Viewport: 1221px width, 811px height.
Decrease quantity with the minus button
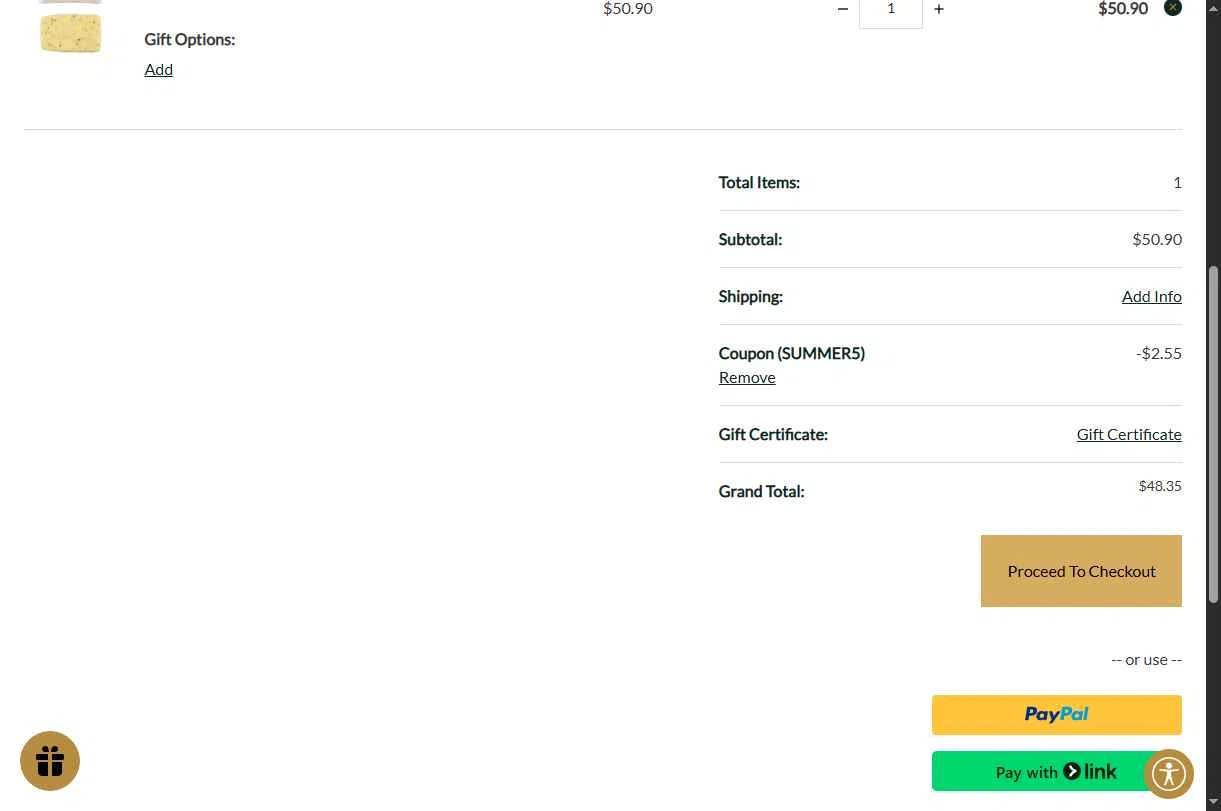coord(842,9)
